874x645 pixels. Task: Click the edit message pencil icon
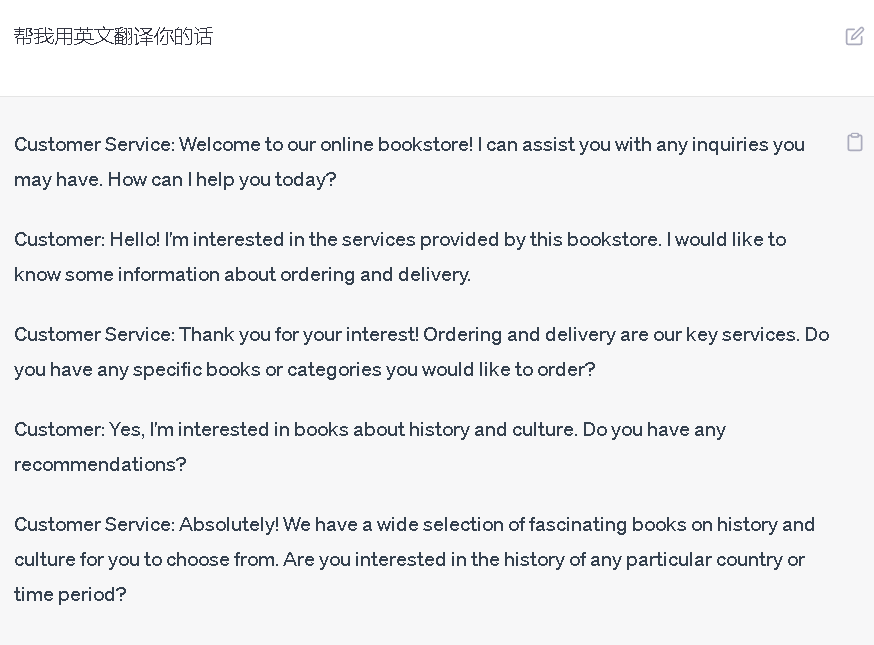(854, 36)
